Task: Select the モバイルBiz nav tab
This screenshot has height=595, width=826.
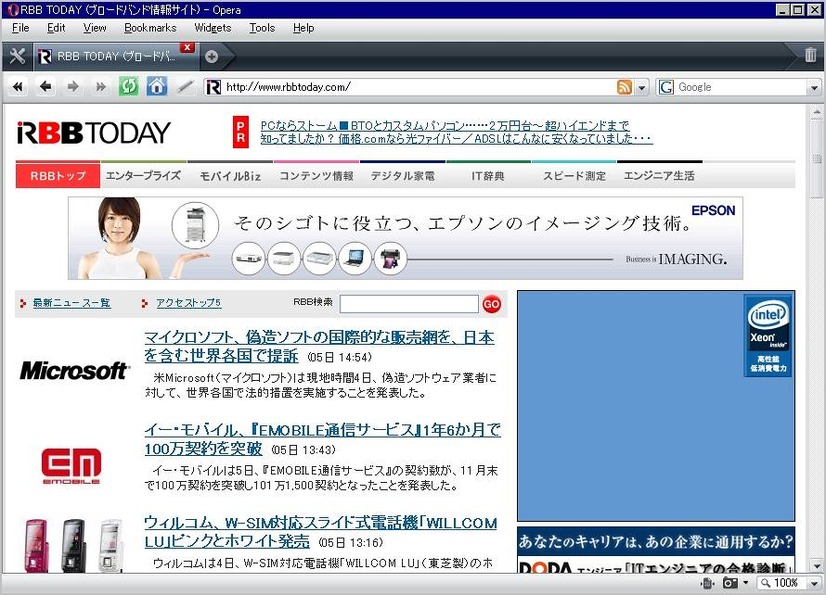Action: [230, 175]
